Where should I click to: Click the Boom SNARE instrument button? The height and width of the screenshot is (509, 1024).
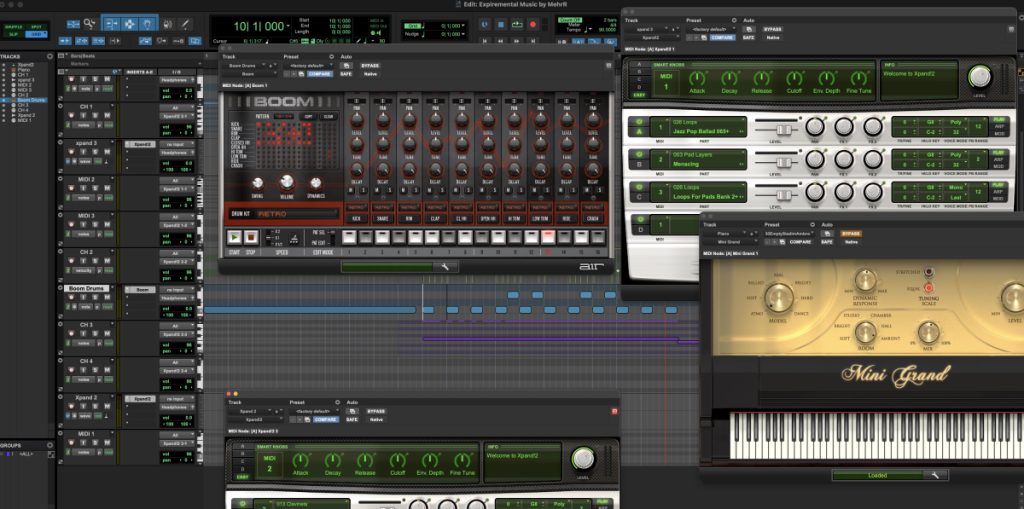coord(383,219)
